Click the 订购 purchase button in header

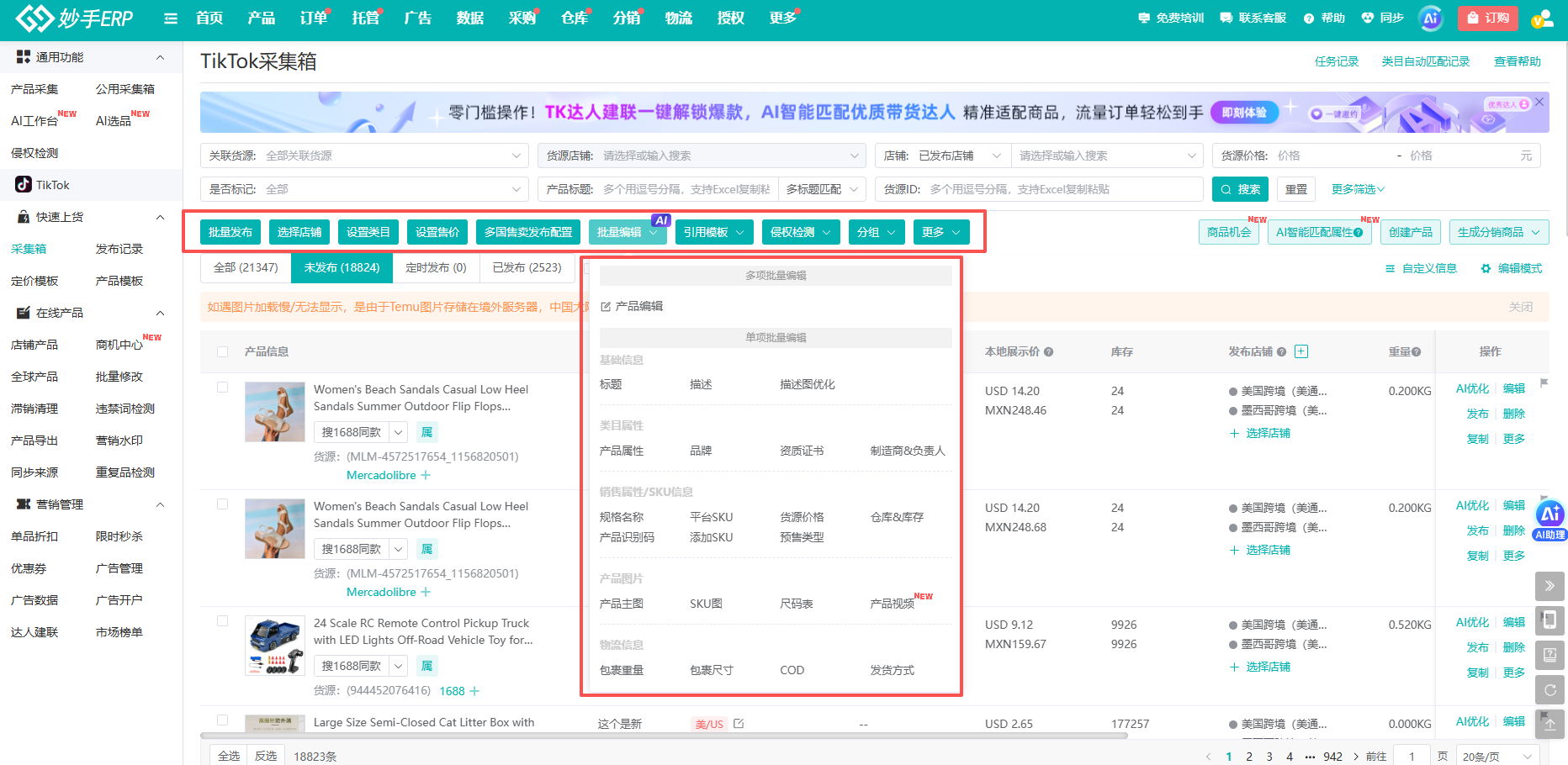1487,18
